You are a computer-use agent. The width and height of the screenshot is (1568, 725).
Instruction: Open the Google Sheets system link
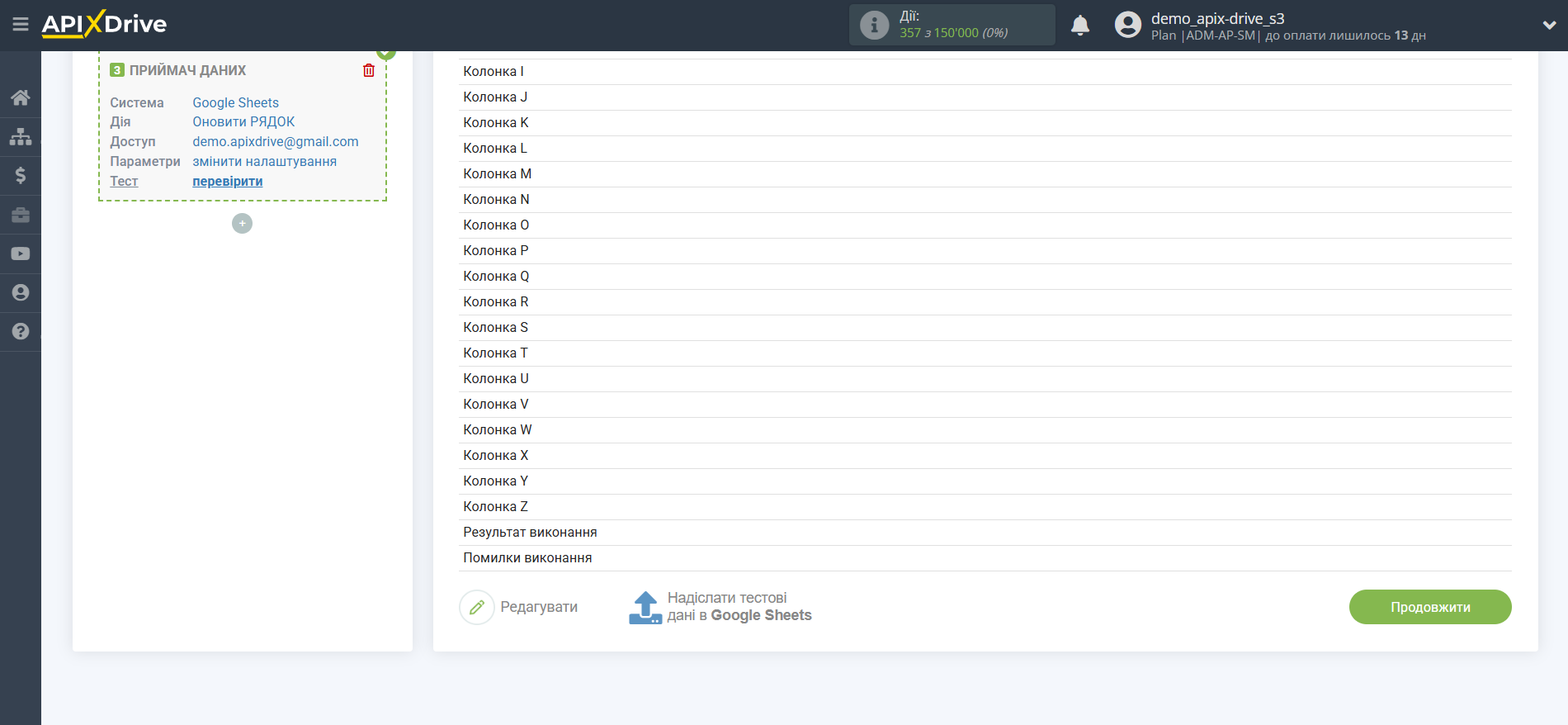pyautogui.click(x=236, y=102)
